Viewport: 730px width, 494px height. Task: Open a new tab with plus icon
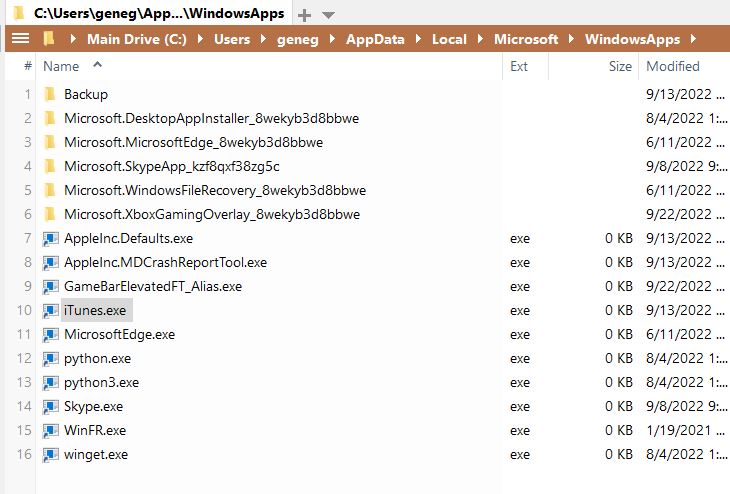coord(304,15)
